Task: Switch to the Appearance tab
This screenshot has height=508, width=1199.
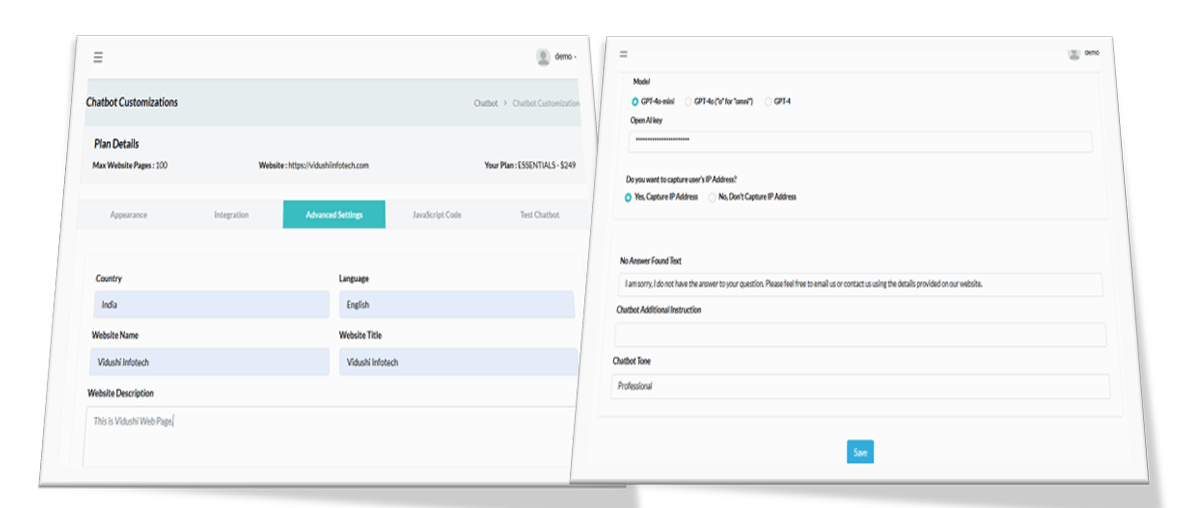Action: (x=129, y=215)
